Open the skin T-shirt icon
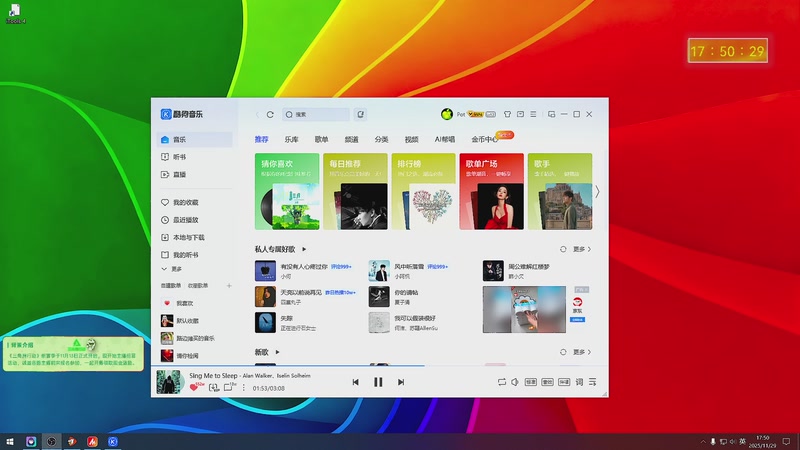This screenshot has width=800, height=450. pos(507,114)
